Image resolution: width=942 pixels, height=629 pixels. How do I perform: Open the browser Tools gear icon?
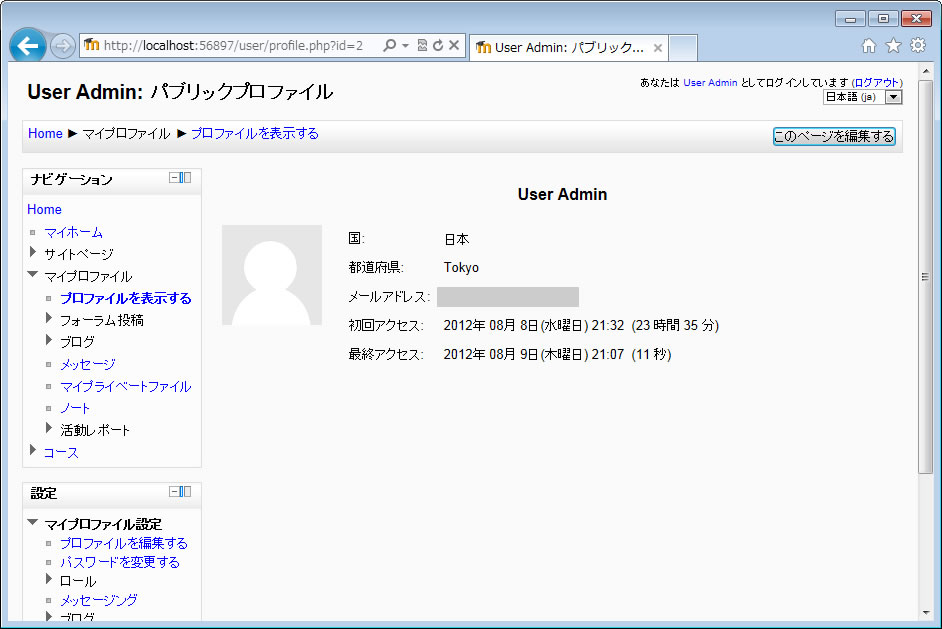pyautogui.click(x=917, y=46)
